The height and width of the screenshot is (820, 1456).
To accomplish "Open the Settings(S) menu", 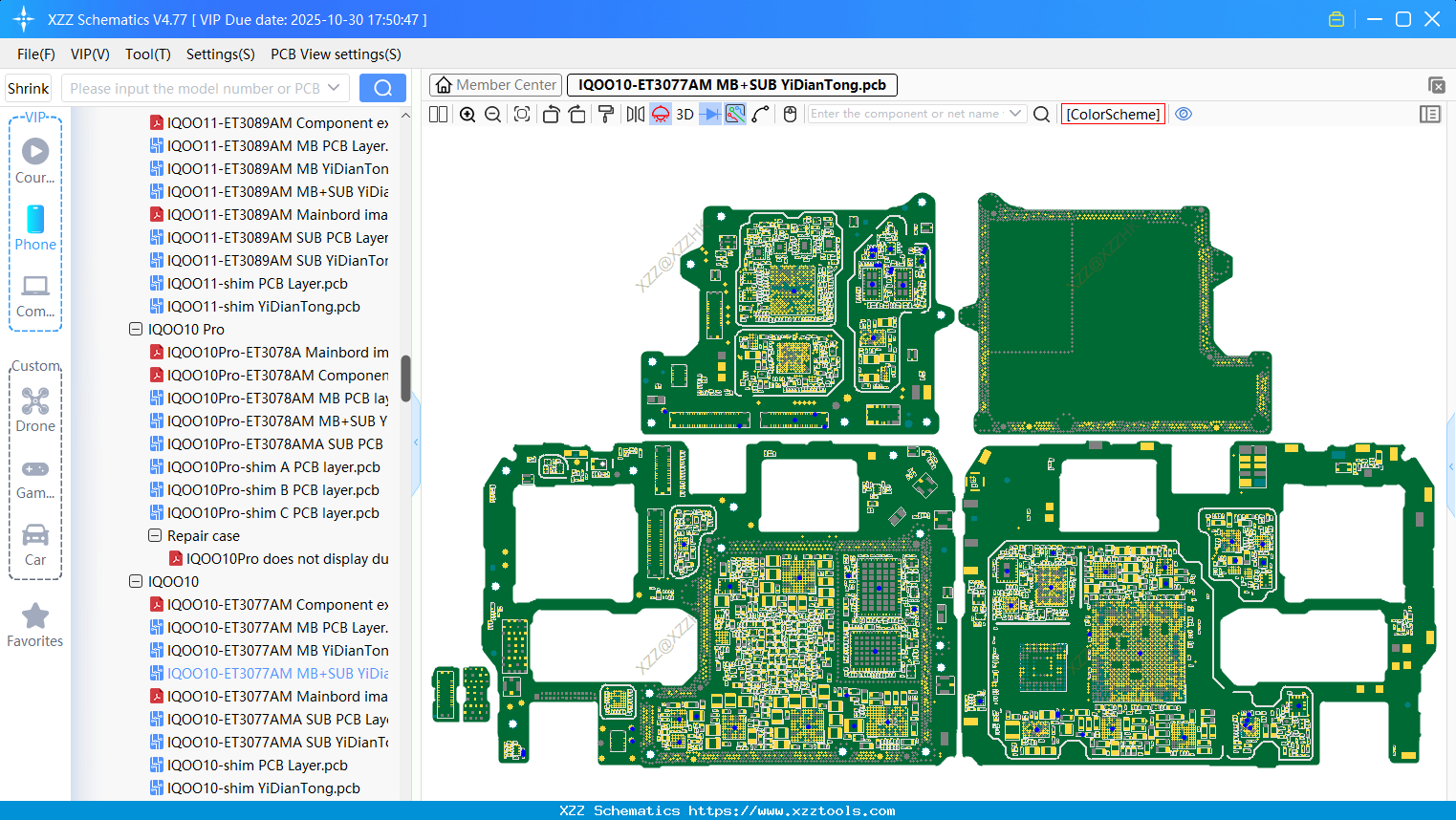I will click(x=221, y=54).
